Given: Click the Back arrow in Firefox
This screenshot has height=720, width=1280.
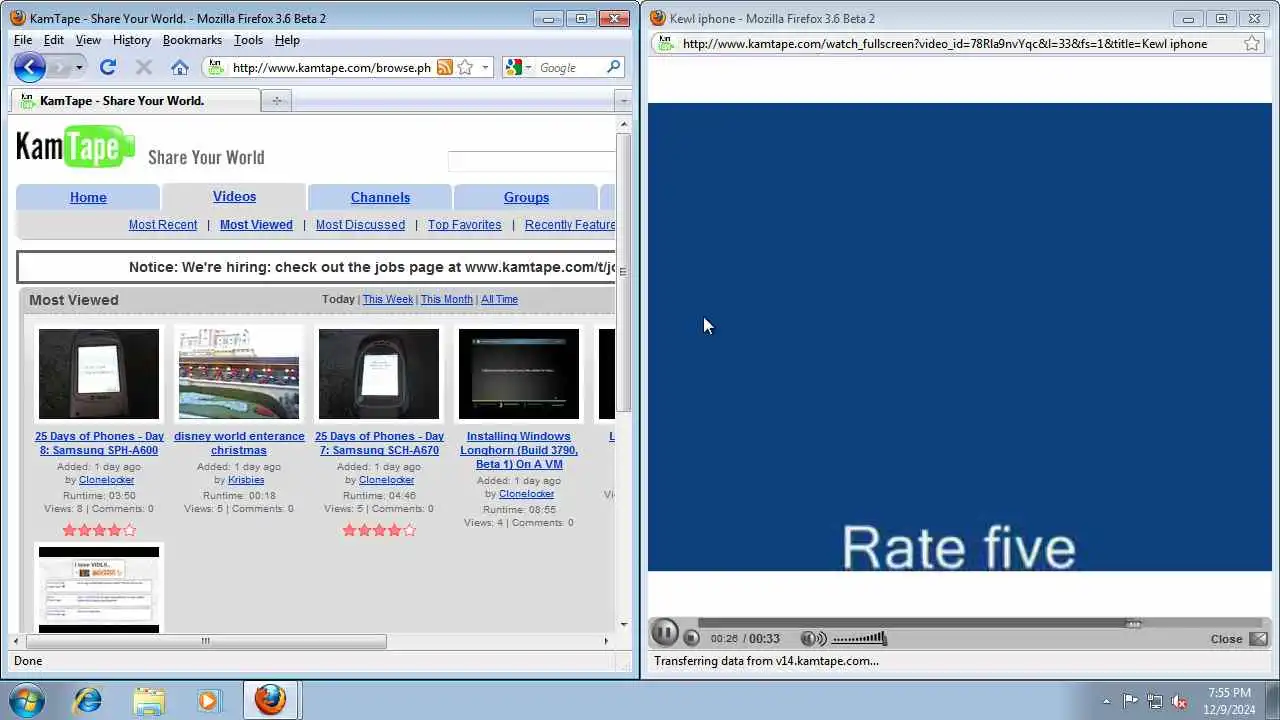Looking at the screenshot, I should tap(30, 67).
